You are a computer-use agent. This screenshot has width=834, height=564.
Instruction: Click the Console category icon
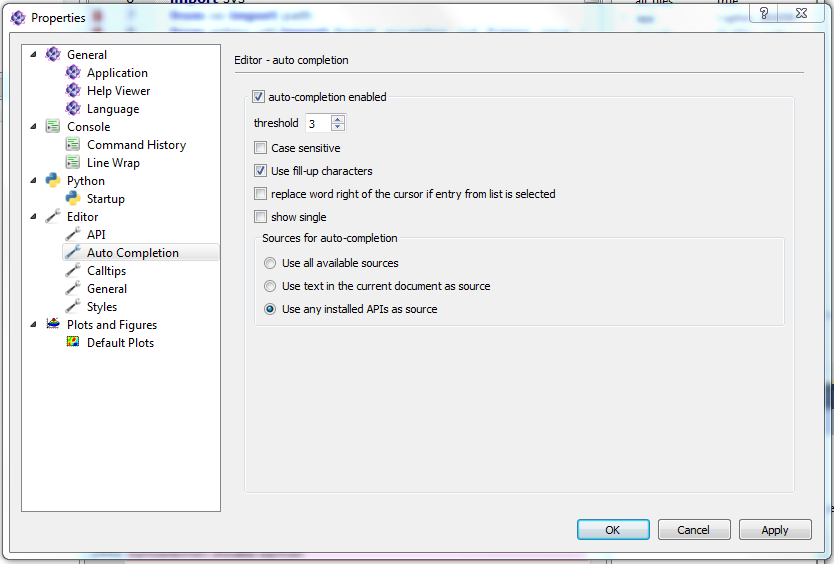click(x=53, y=127)
